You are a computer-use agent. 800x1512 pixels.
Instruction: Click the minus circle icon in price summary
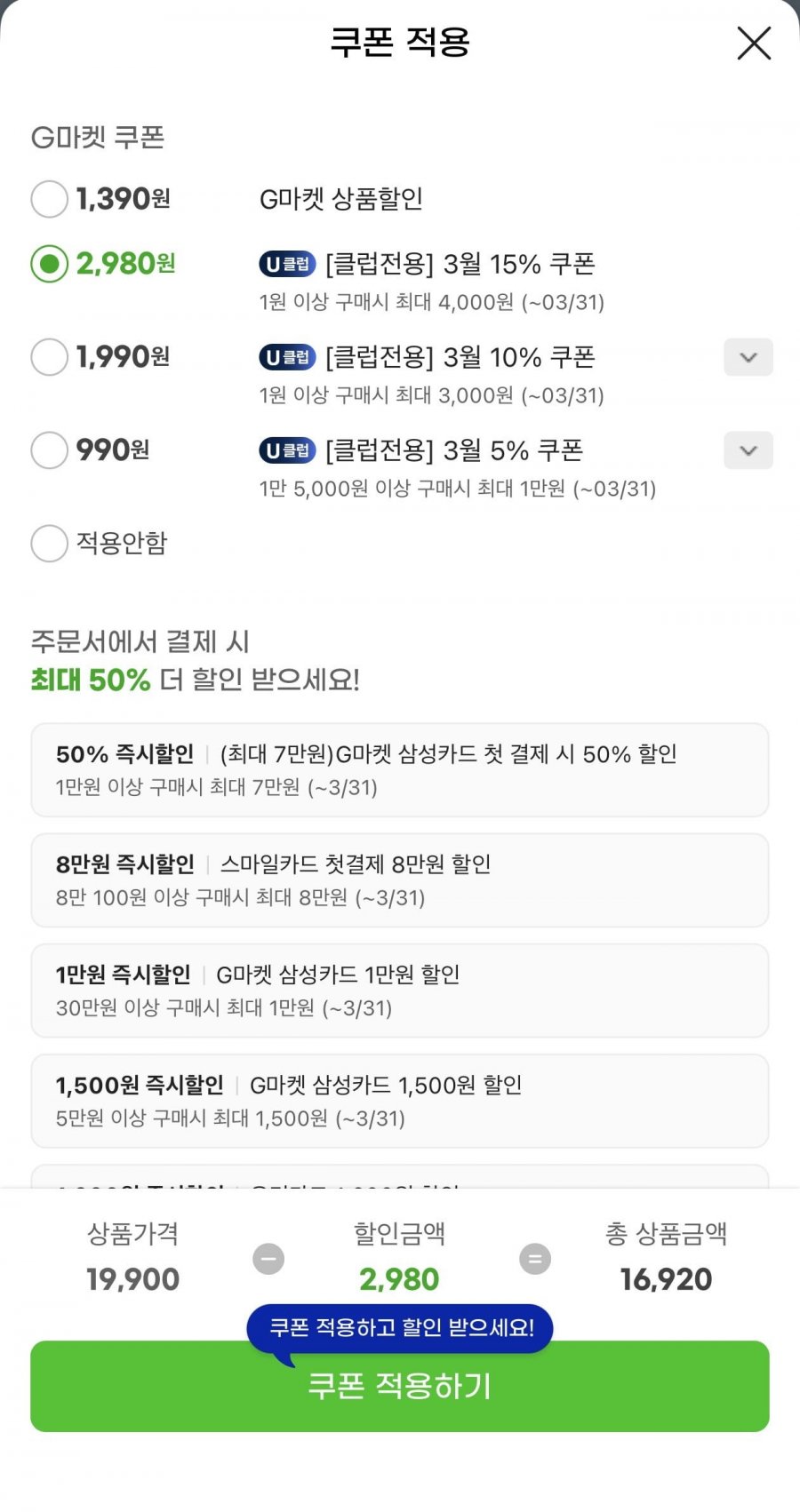pyautogui.click(x=268, y=1259)
